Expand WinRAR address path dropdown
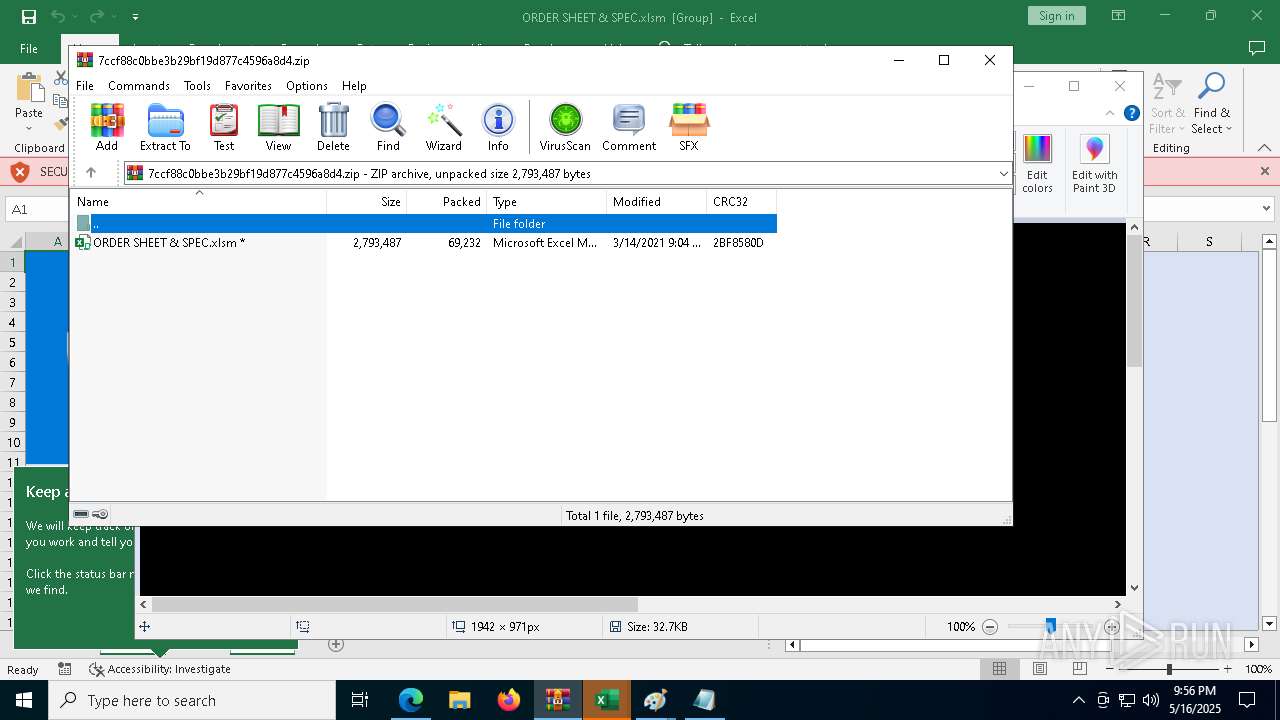This screenshot has height=720, width=1280. [1003, 173]
